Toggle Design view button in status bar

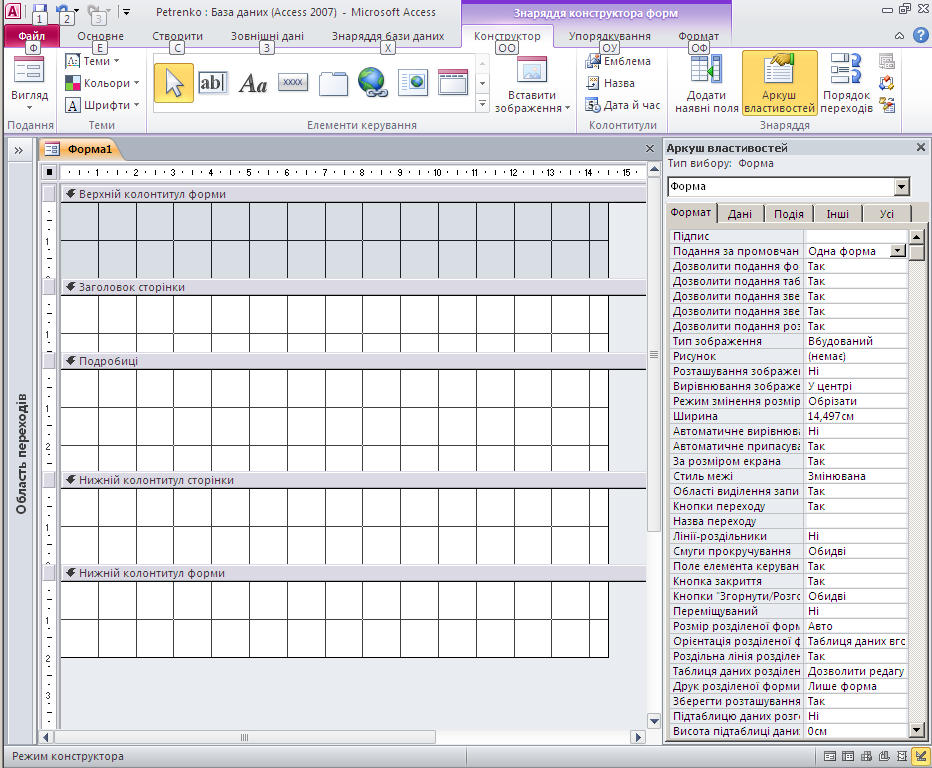pos(919,757)
